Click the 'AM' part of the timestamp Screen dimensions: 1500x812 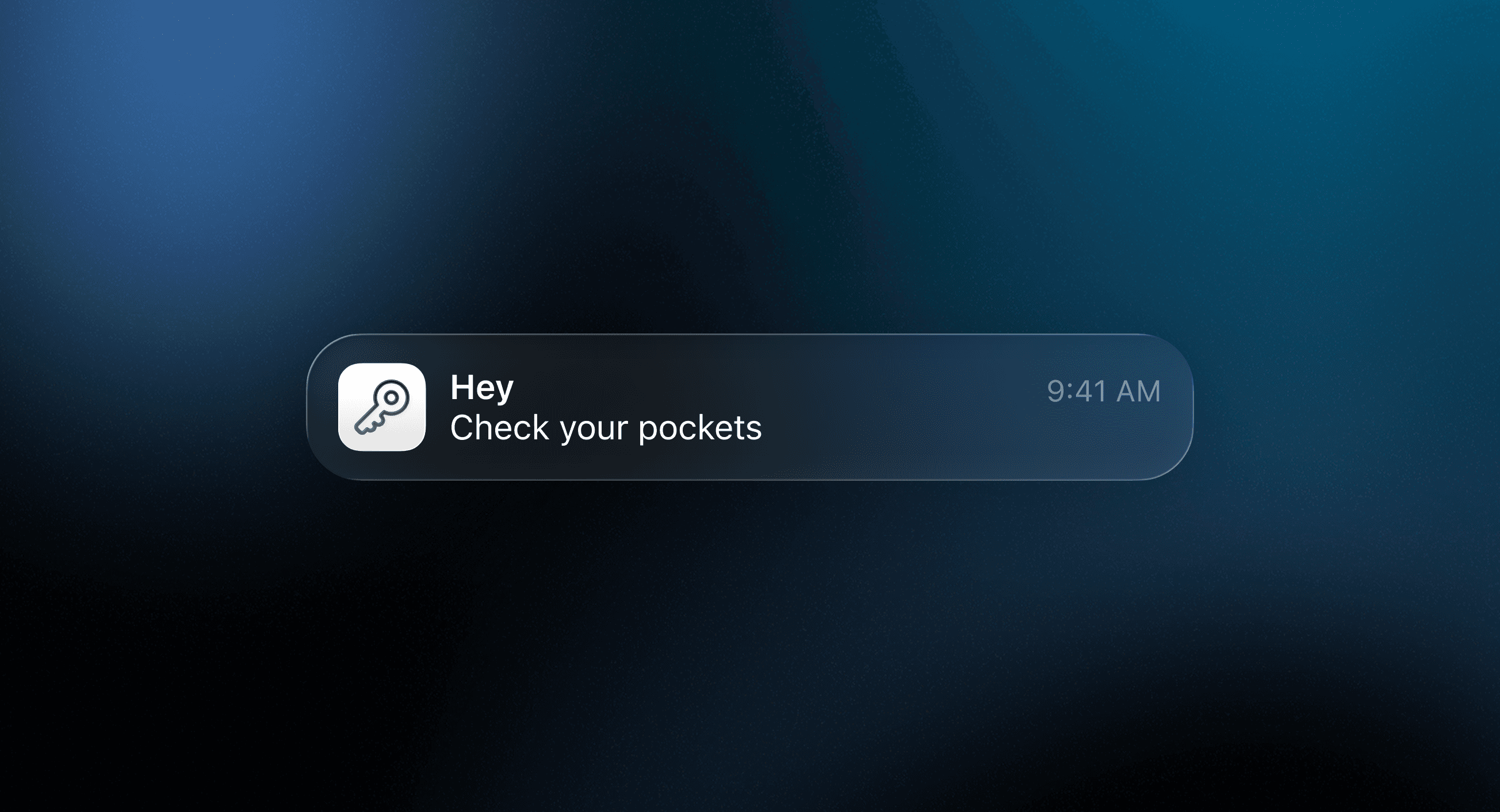pos(1138,391)
